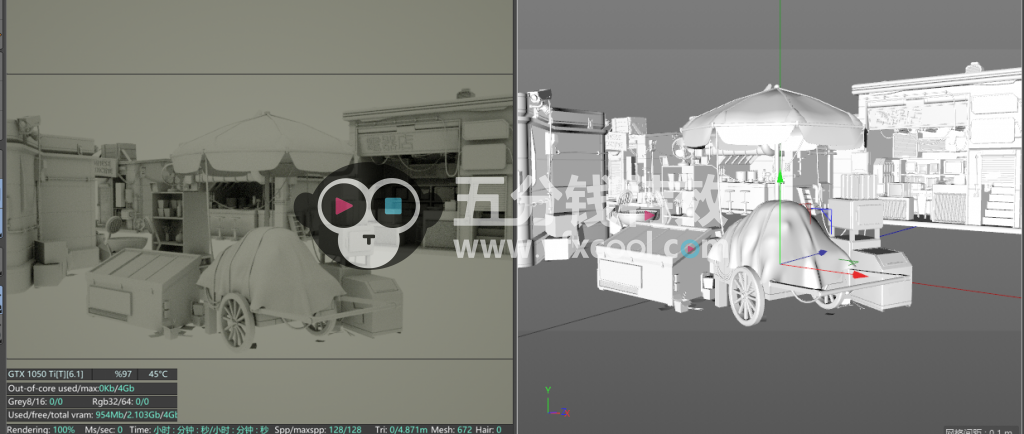Grab the green Y-axis arrow of the gizmo
The image size is (1024, 434).
coord(779,176)
